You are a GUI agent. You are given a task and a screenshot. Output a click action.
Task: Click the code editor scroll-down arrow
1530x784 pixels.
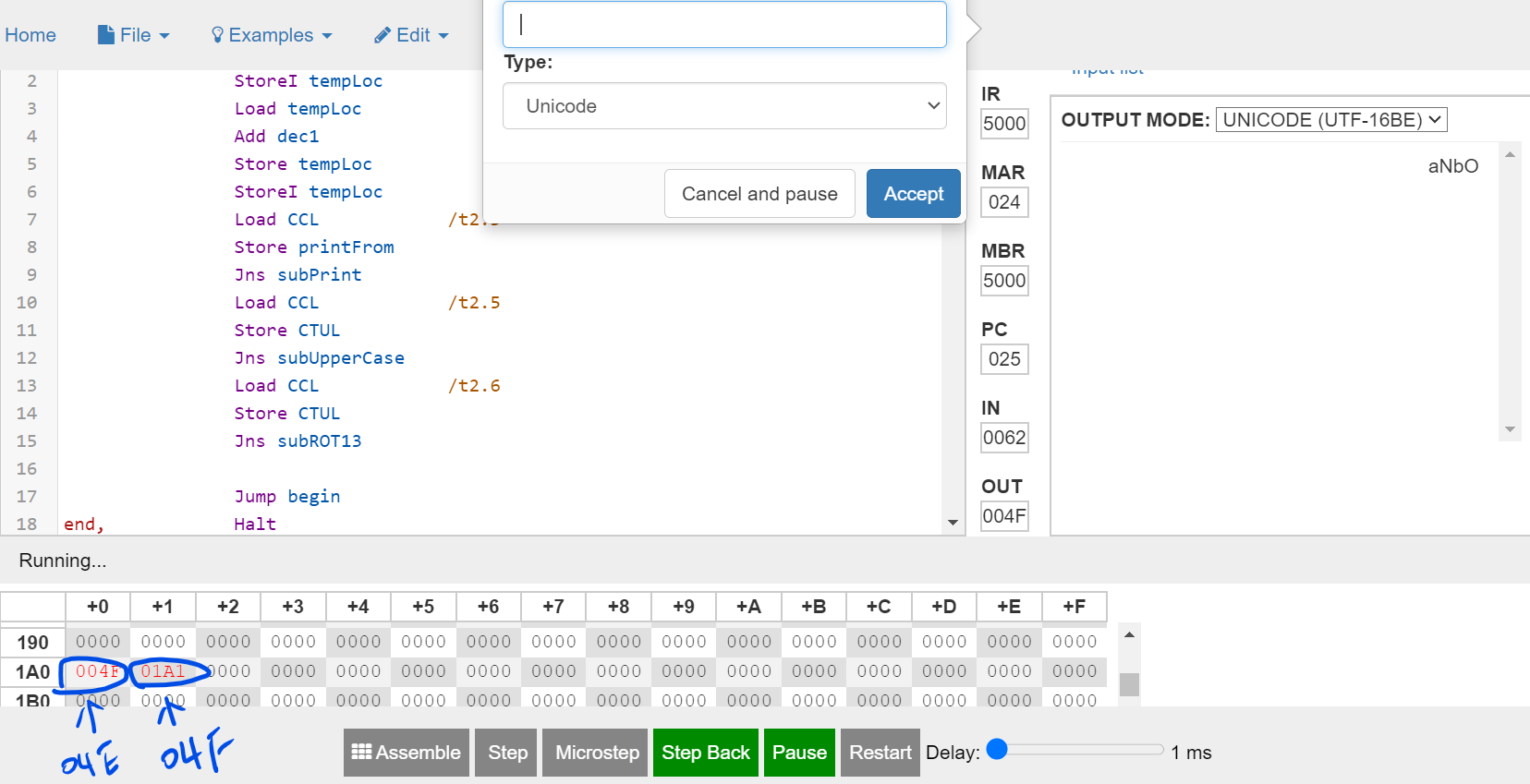pos(953,524)
